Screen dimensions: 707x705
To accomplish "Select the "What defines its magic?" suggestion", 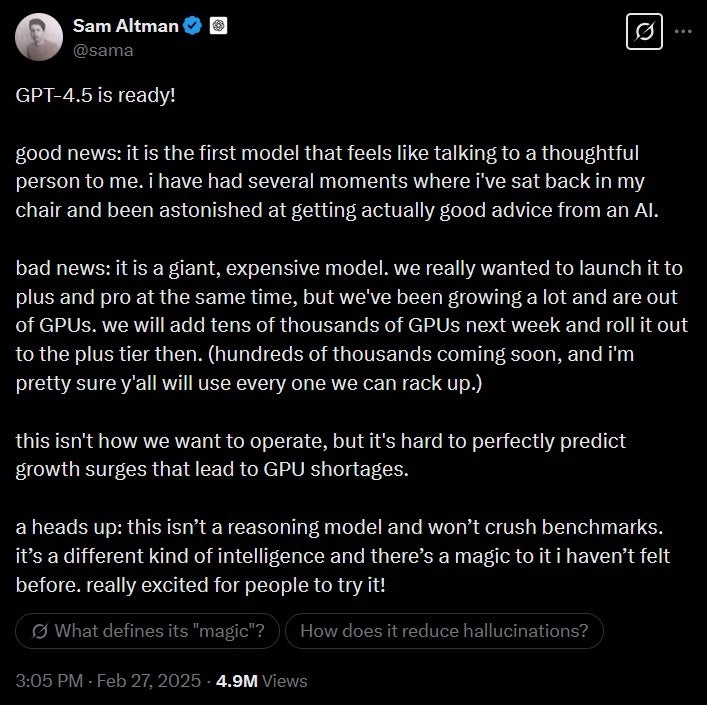I will pyautogui.click(x=147, y=631).
